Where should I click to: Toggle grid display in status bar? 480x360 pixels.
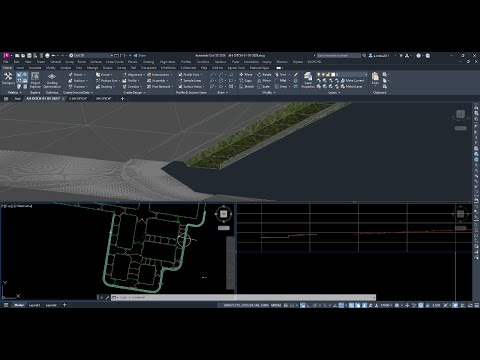tap(286, 305)
